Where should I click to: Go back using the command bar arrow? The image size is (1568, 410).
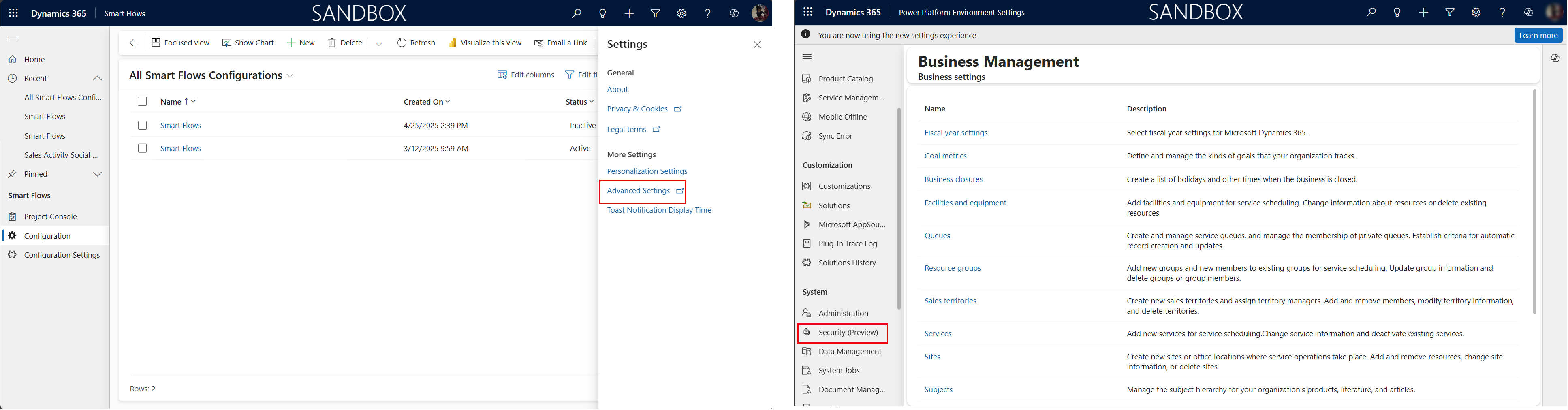[133, 43]
